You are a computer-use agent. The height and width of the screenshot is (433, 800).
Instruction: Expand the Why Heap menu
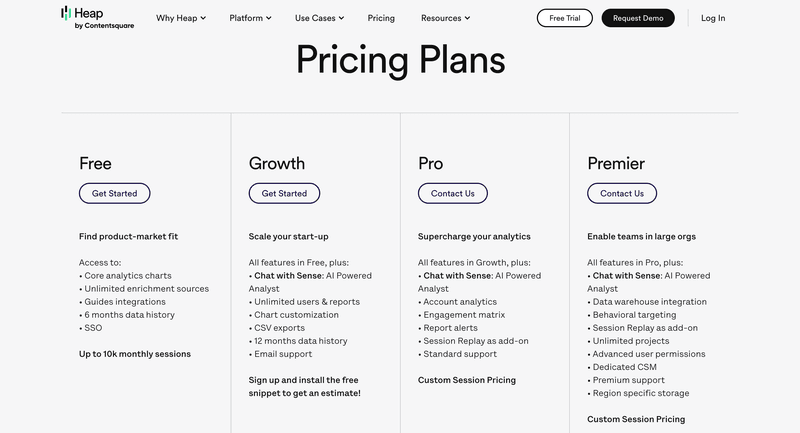pos(180,18)
